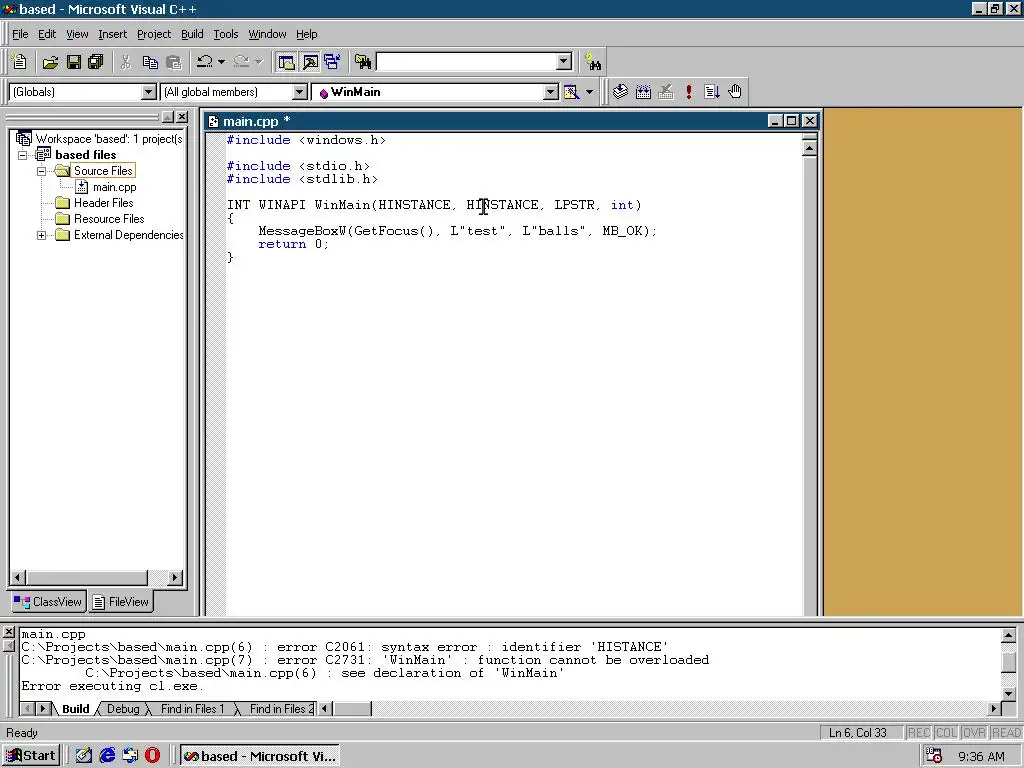This screenshot has height=768, width=1024.
Task: Switch to the Find in Files 1 tab
Action: (x=192, y=709)
